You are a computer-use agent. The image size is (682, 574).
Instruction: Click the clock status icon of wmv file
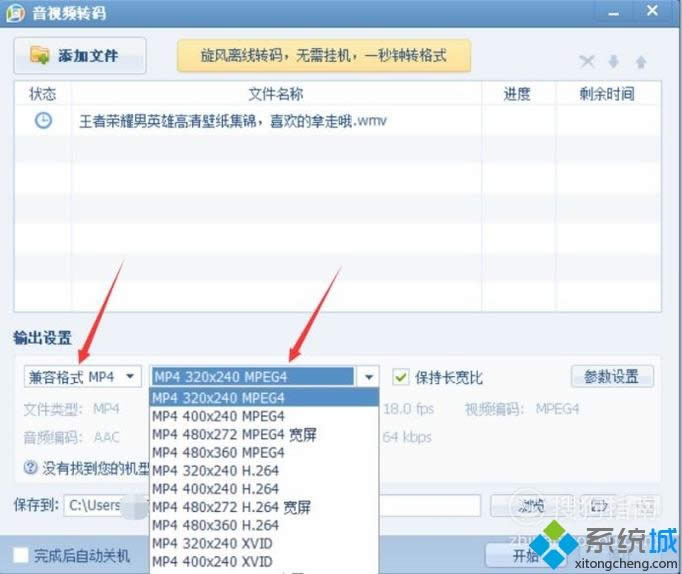point(43,120)
